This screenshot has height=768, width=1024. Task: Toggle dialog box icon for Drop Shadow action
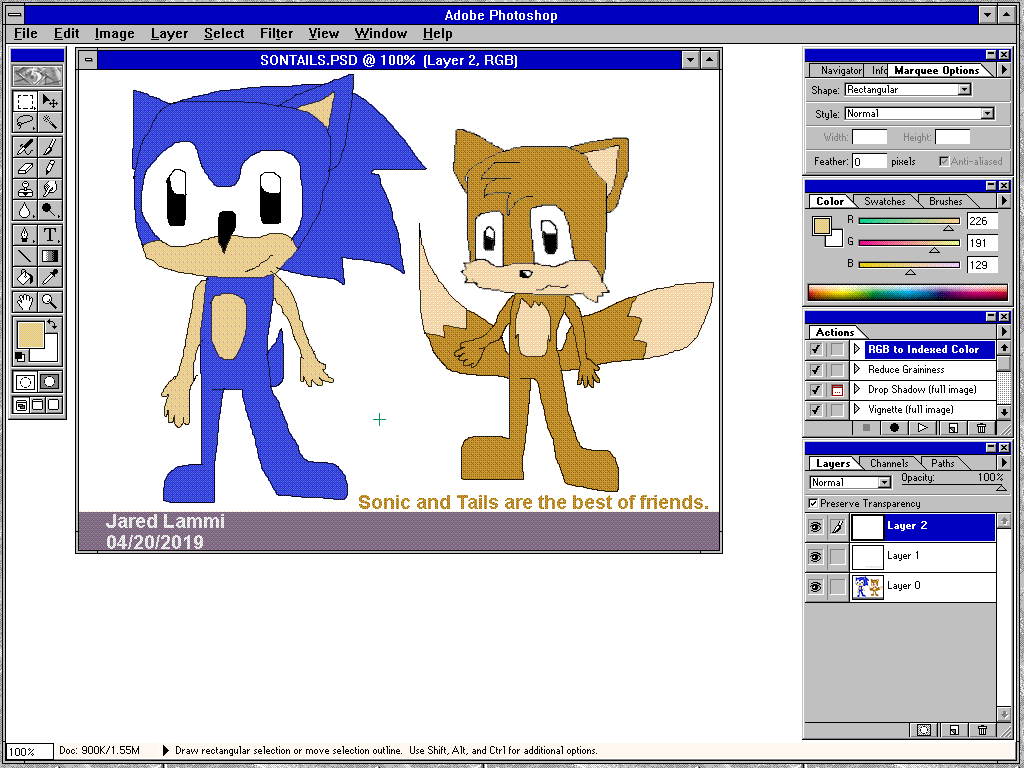[837, 390]
